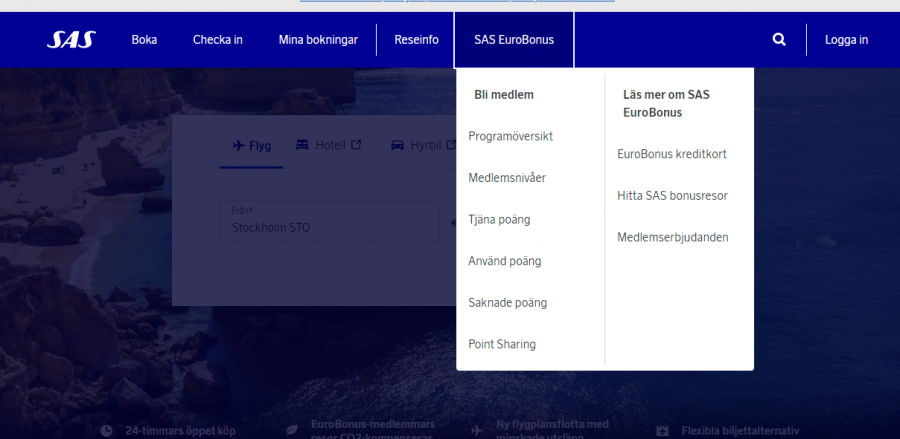Expand the Boka navigation menu

(144, 40)
